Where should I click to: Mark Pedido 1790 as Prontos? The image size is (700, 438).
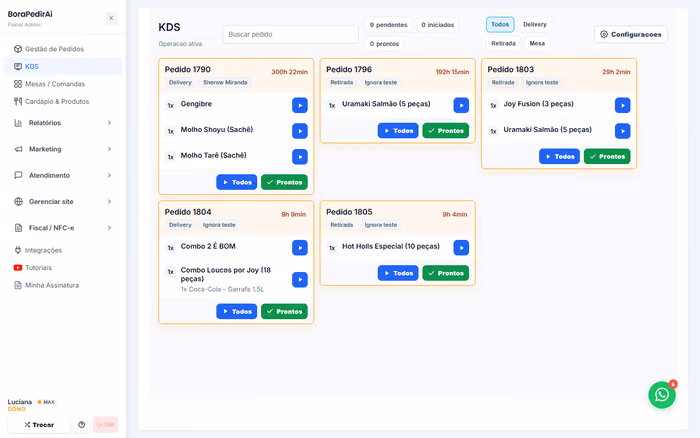coord(284,182)
